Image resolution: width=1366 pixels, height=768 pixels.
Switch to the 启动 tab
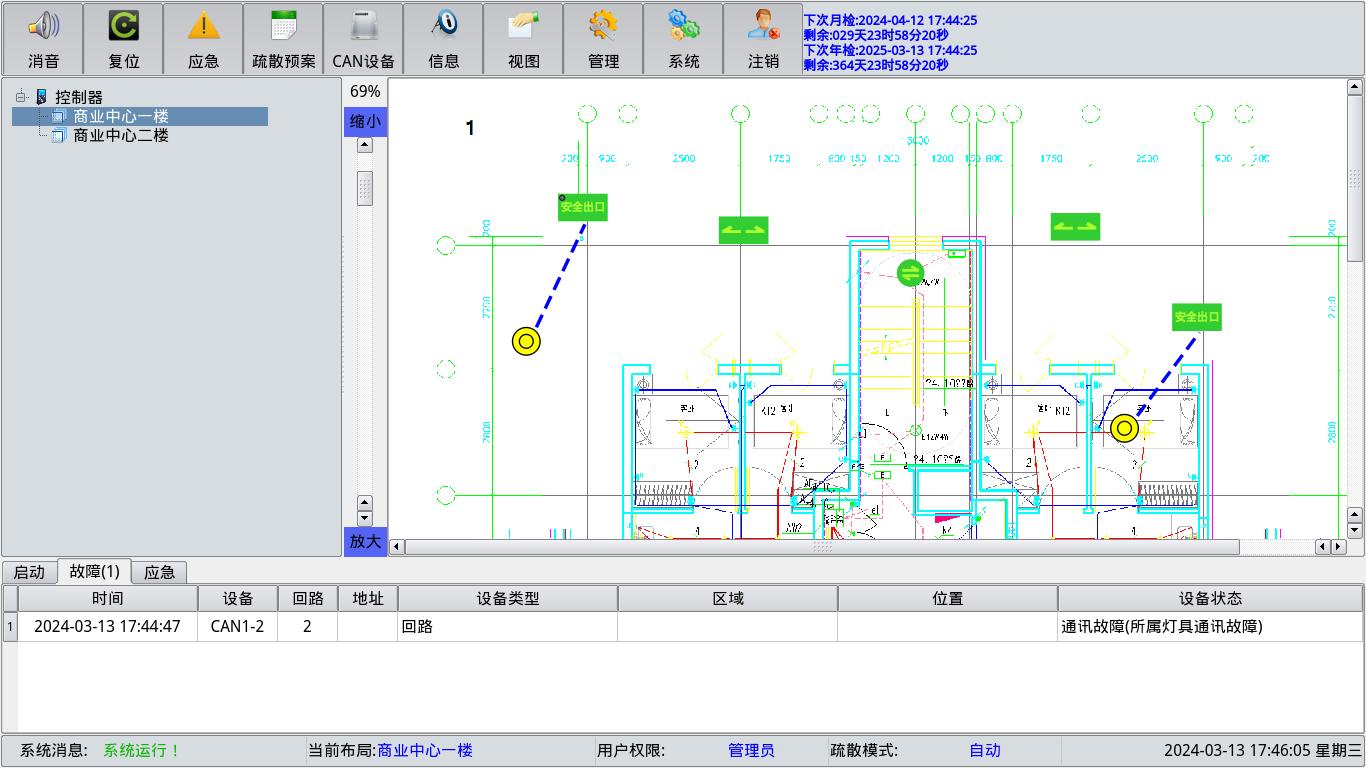(29, 572)
